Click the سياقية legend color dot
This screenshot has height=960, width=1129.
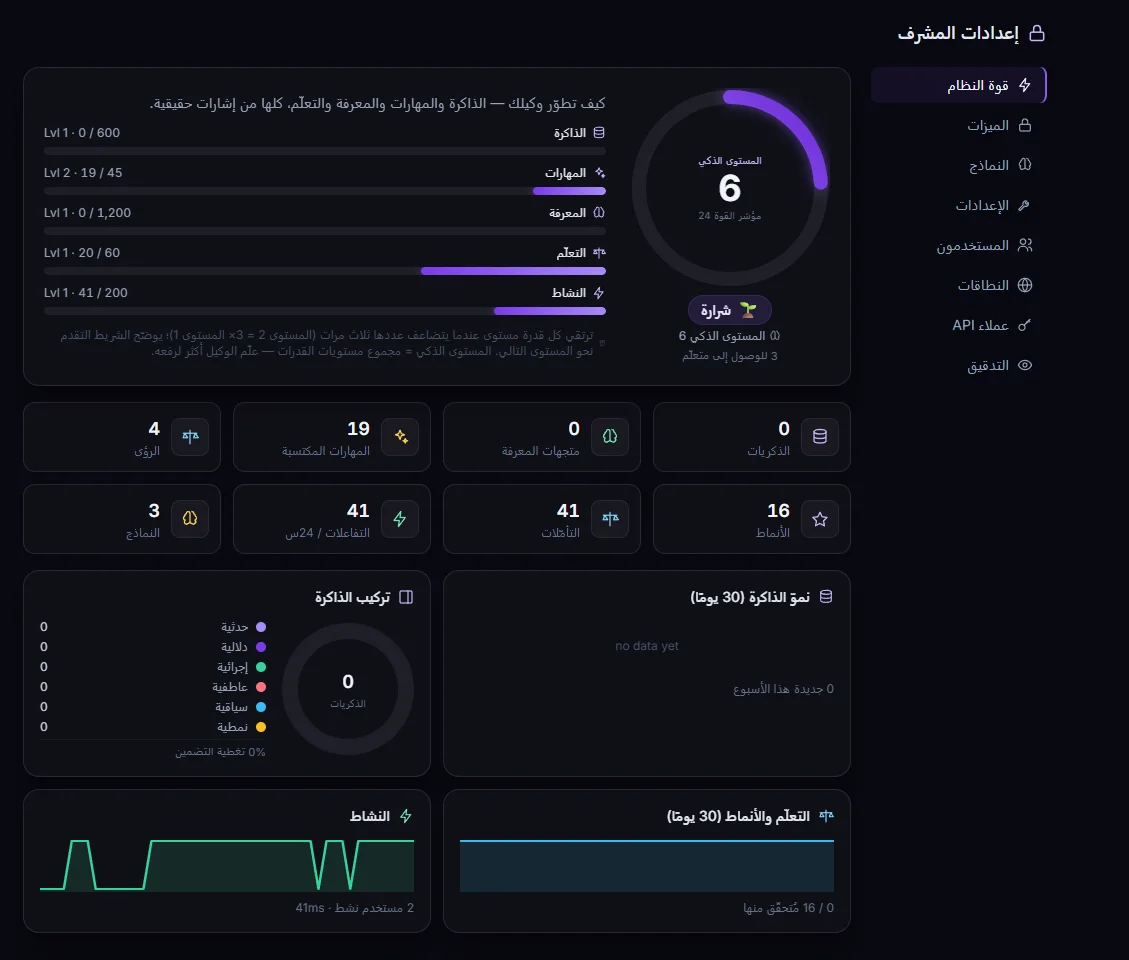tap(261, 707)
